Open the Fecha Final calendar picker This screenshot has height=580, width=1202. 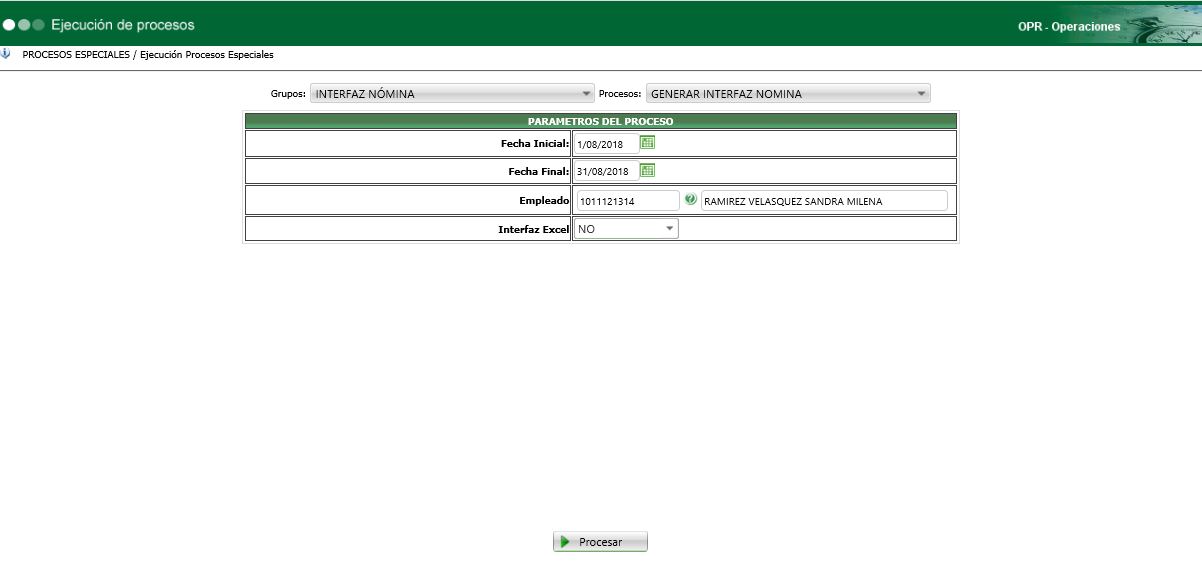click(647, 170)
